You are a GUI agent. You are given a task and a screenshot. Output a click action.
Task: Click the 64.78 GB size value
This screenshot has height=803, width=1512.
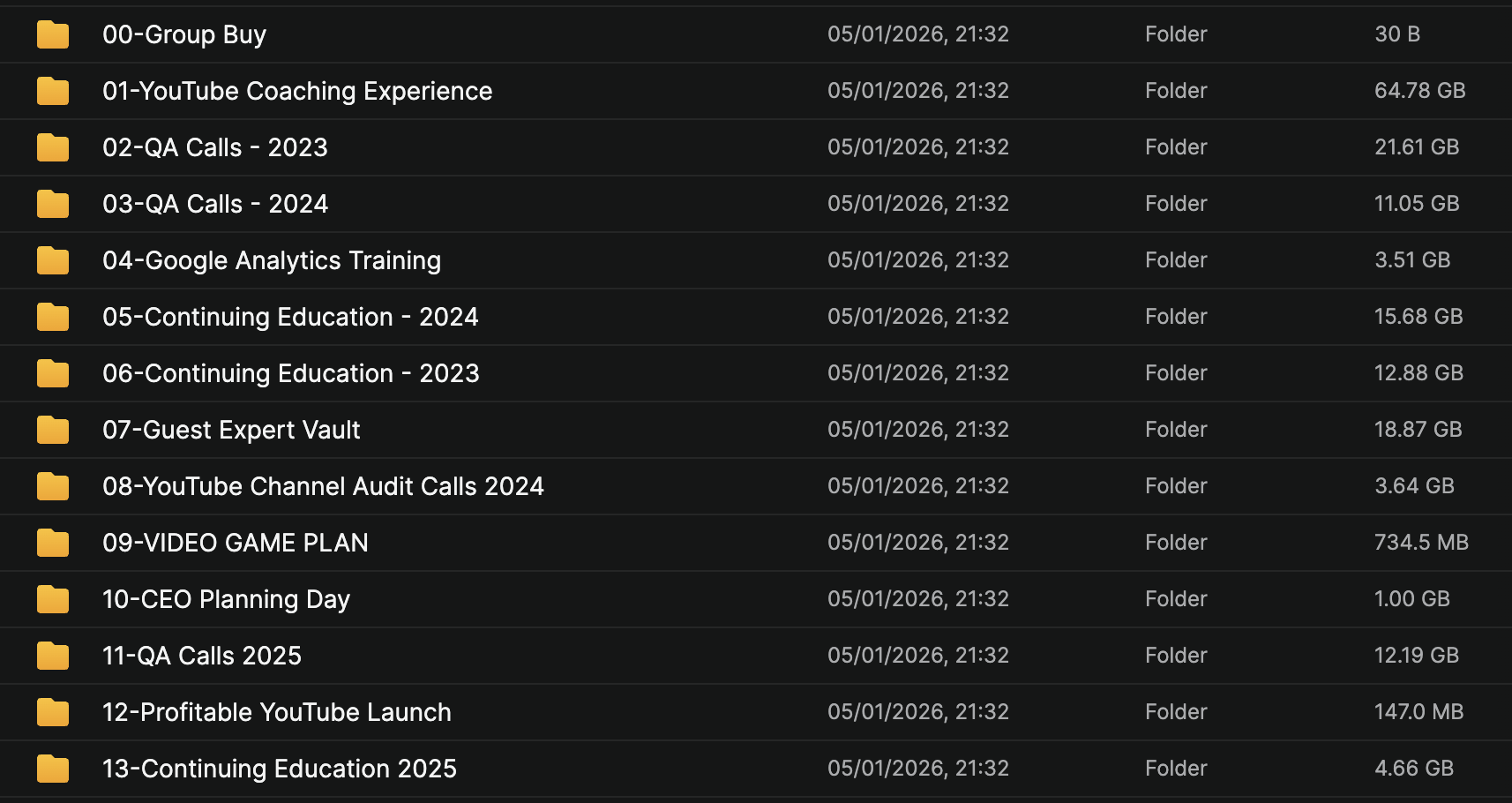[1419, 91]
